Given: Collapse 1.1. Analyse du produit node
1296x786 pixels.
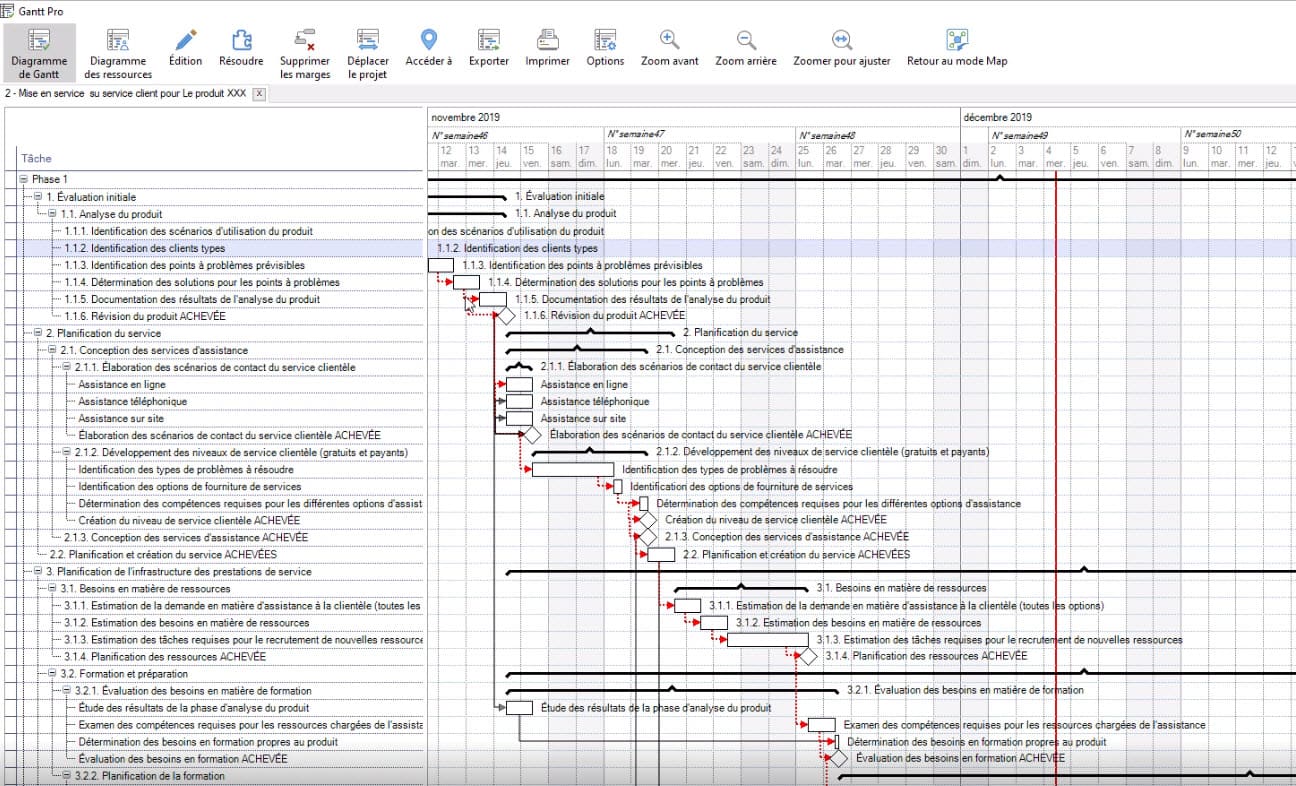Looking at the screenshot, I should (x=53, y=214).
